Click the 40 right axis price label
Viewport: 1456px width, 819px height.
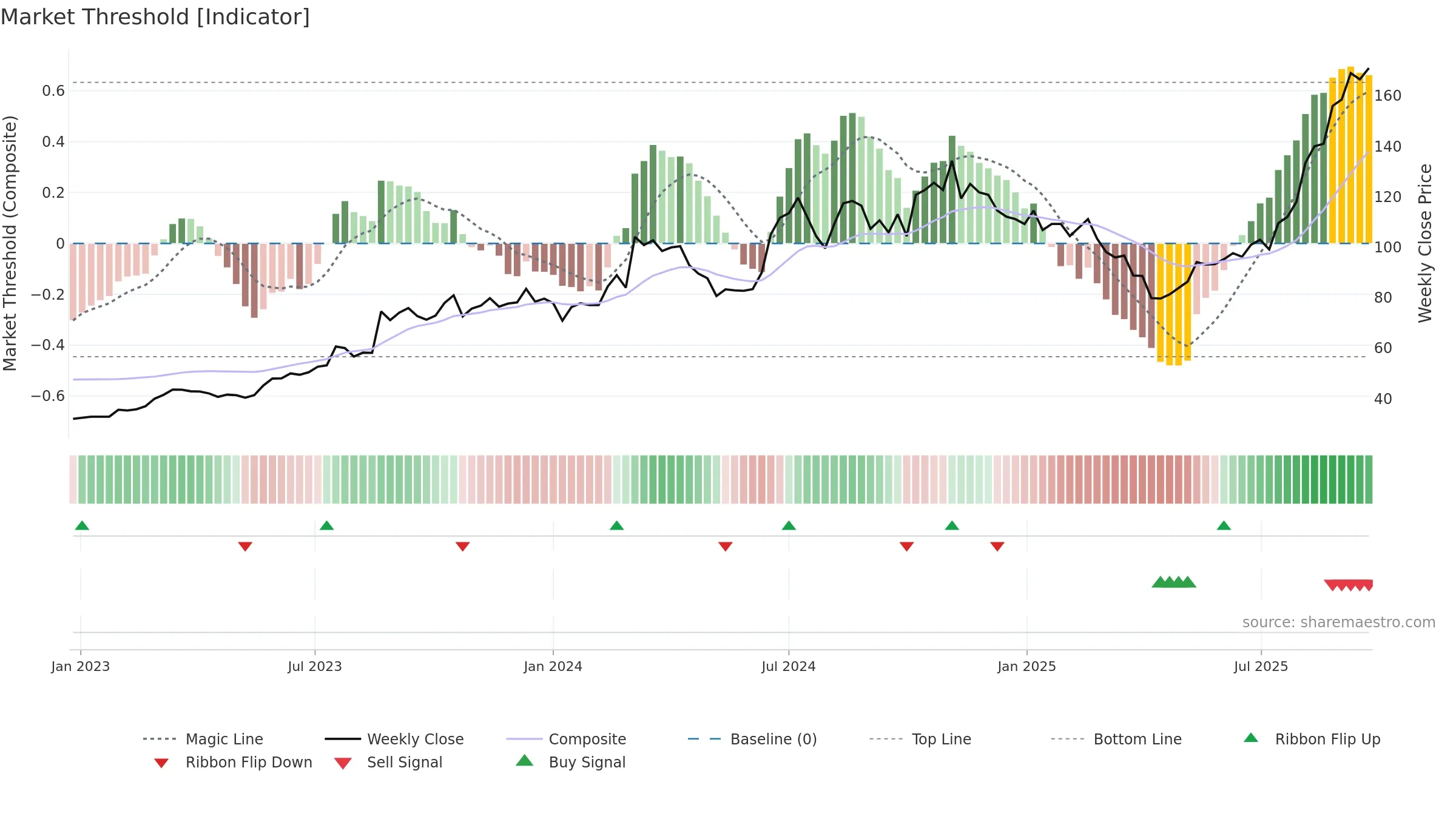point(1383,399)
